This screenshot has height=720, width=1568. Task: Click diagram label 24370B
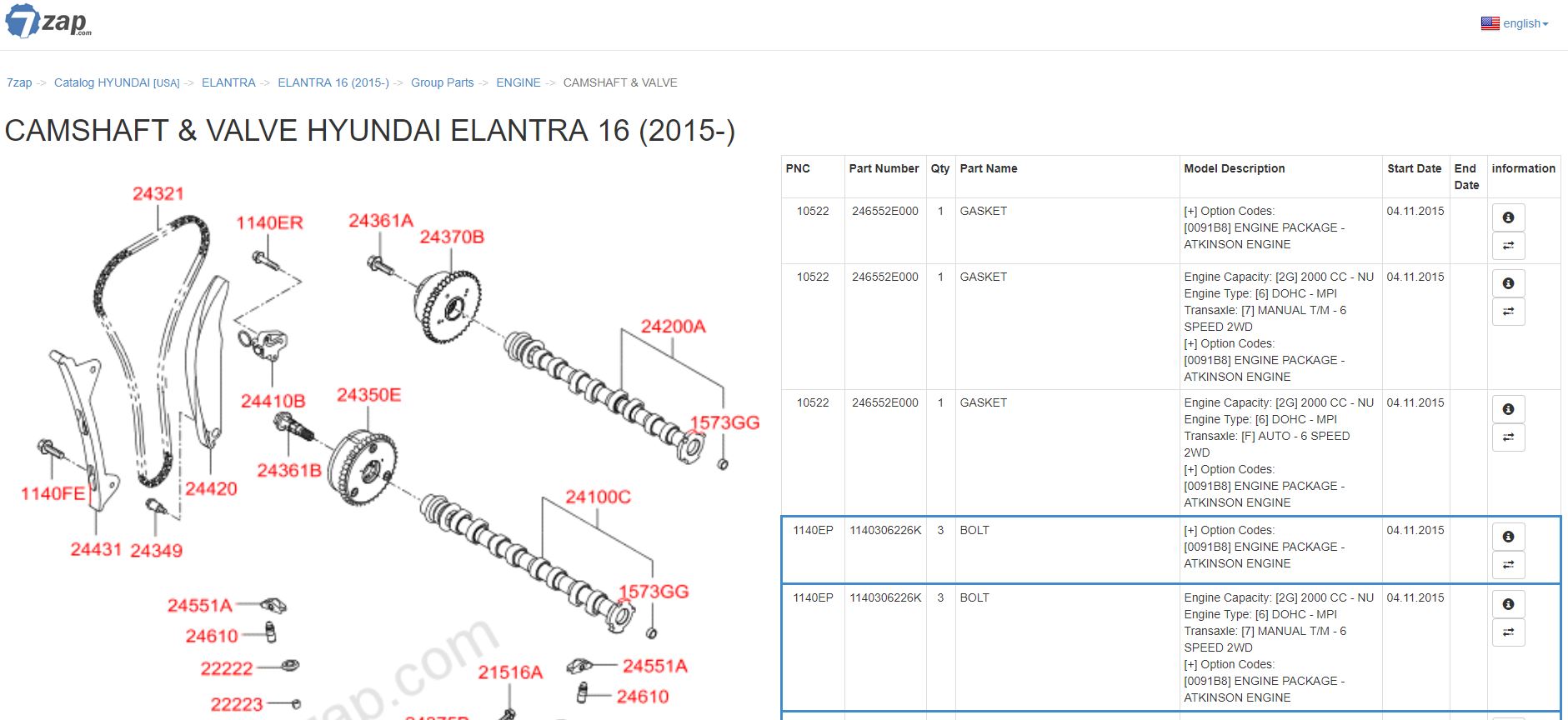452,237
